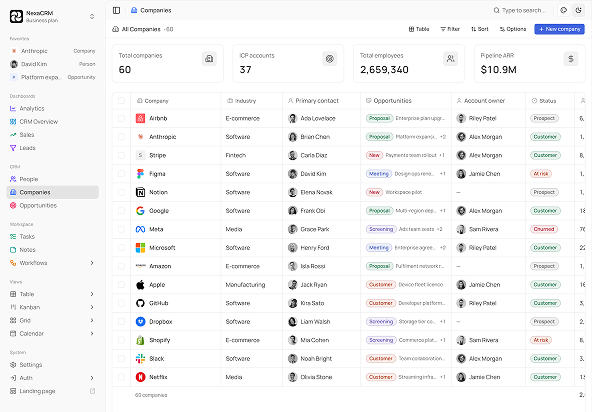Click the New company button
The width and height of the screenshot is (592, 412).
[559, 29]
